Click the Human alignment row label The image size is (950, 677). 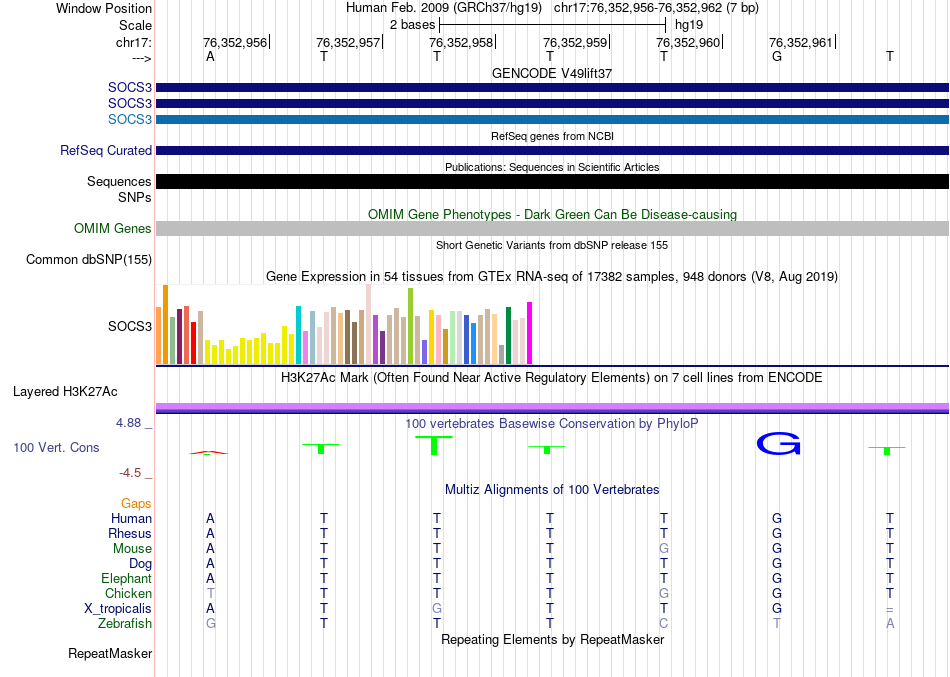tap(131, 519)
